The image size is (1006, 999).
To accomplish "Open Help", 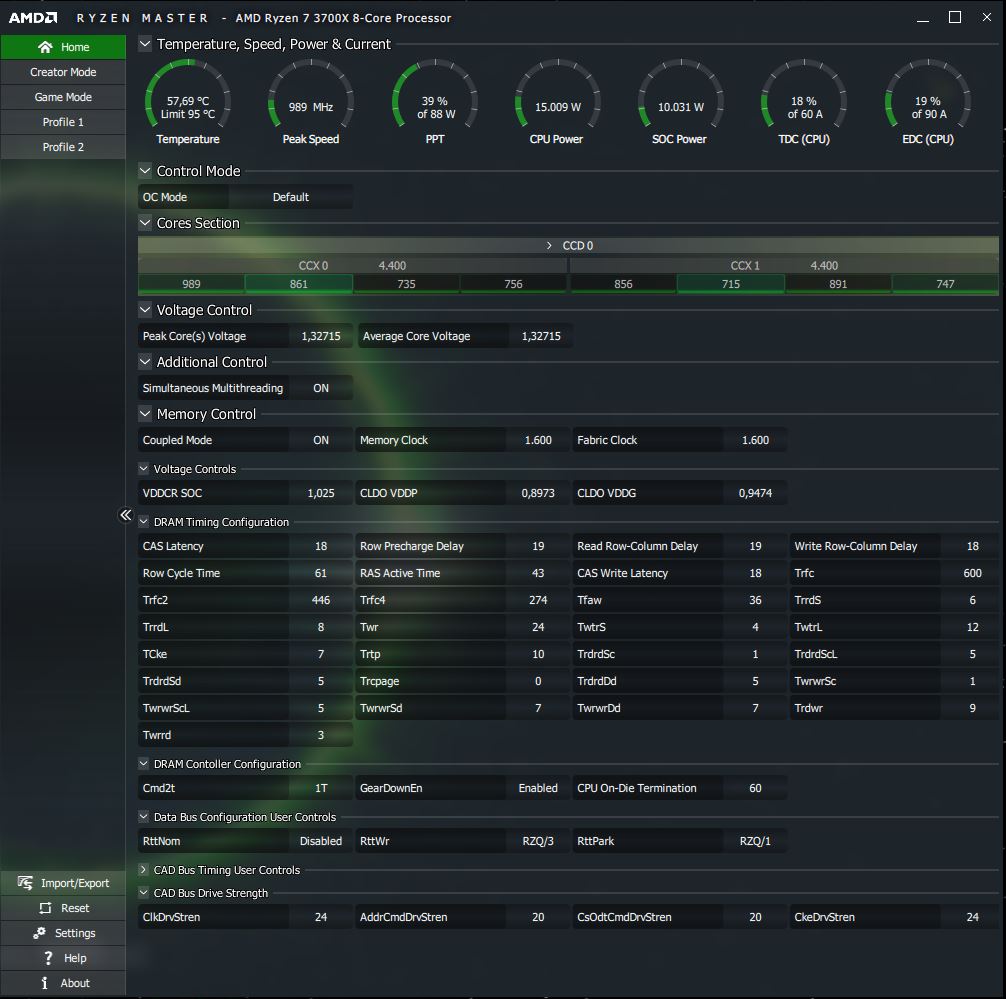I will pos(63,958).
